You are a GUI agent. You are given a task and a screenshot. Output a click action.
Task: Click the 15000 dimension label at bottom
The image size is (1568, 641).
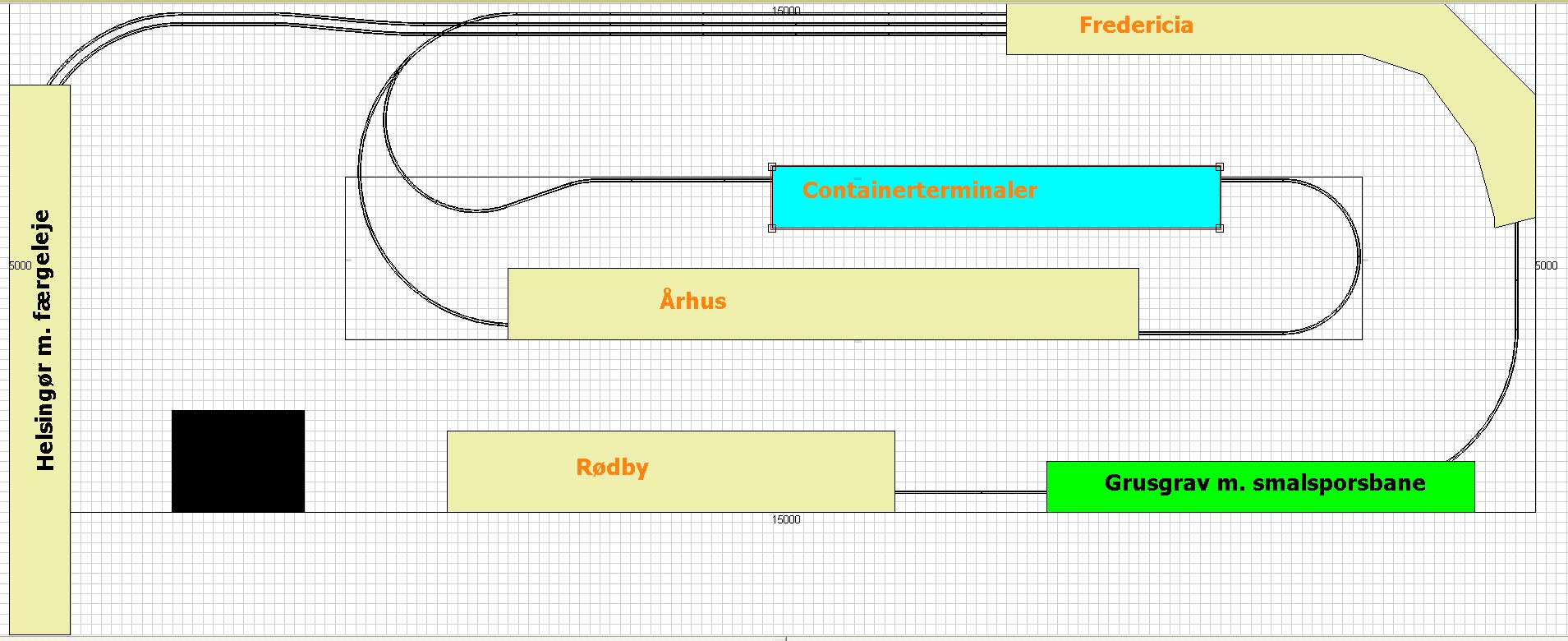[786, 519]
